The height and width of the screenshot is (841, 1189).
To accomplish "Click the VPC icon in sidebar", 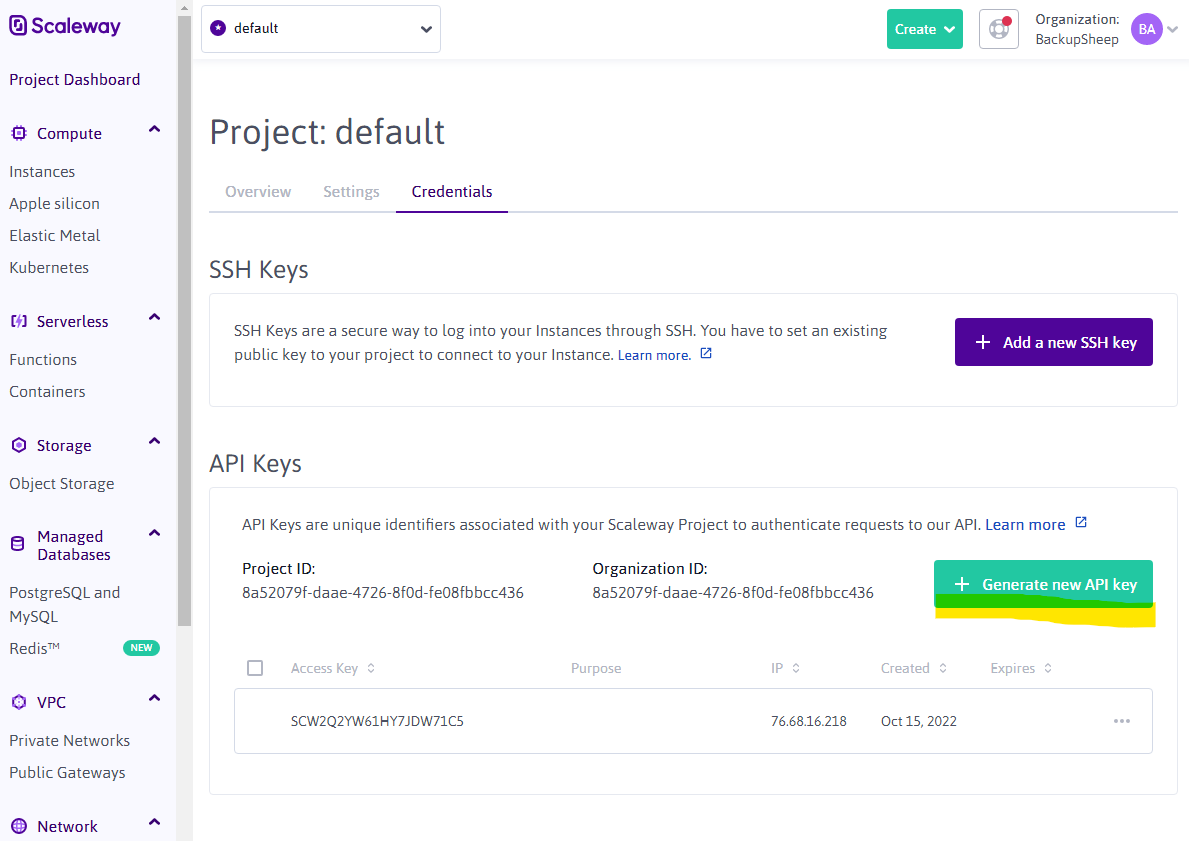I will point(19,702).
